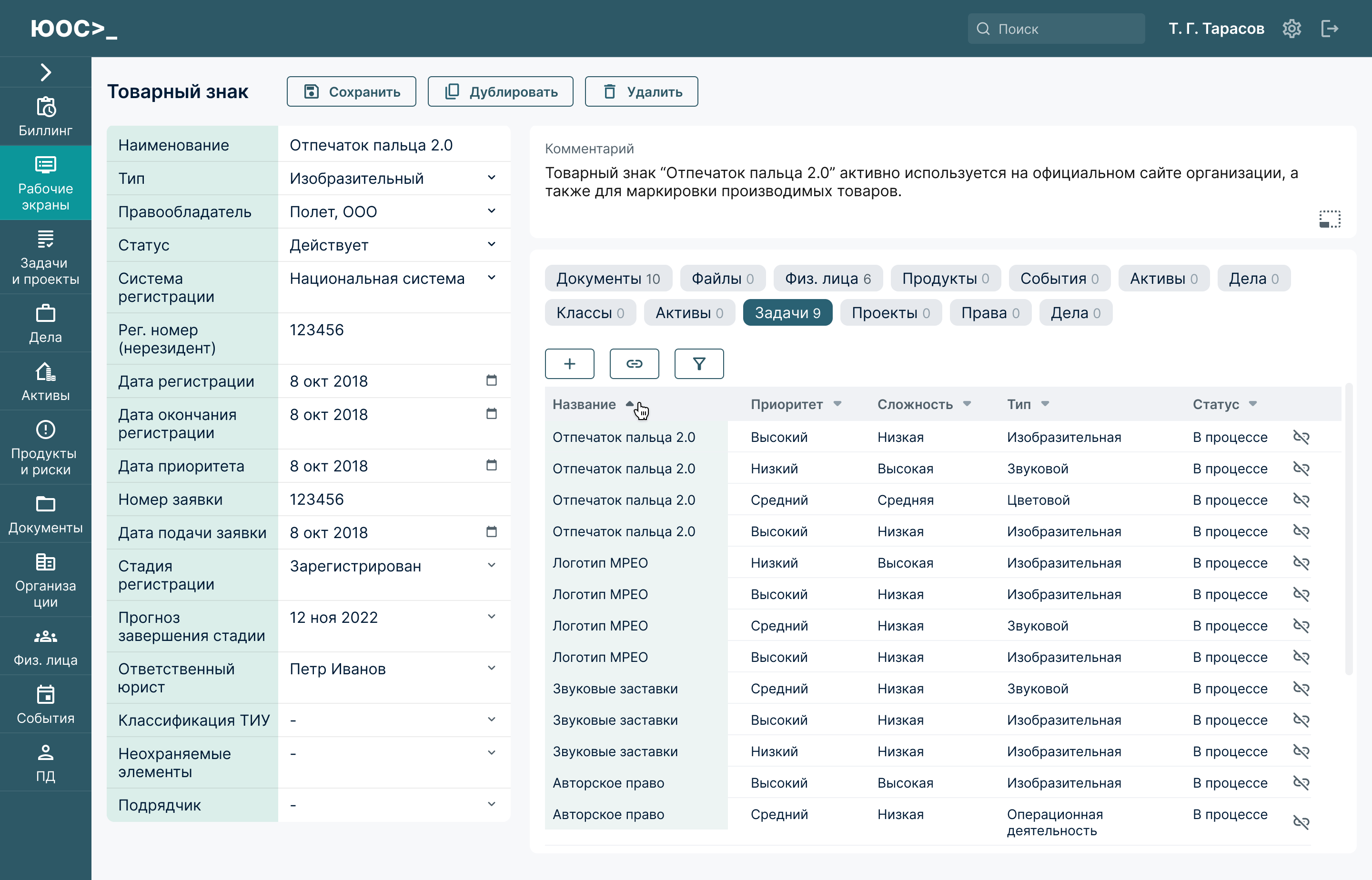Click the logout icon in header
Image resolution: width=1372 pixels, height=880 pixels.
[x=1330, y=29]
